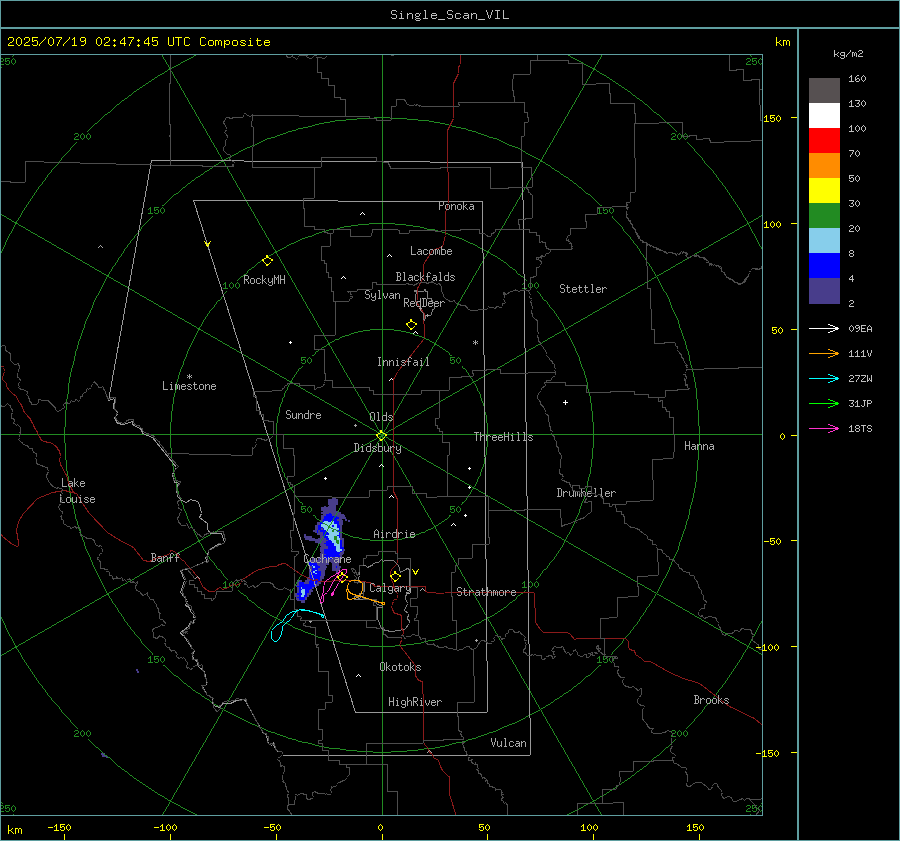Click the radar center diamond at Didsbury

(381, 435)
